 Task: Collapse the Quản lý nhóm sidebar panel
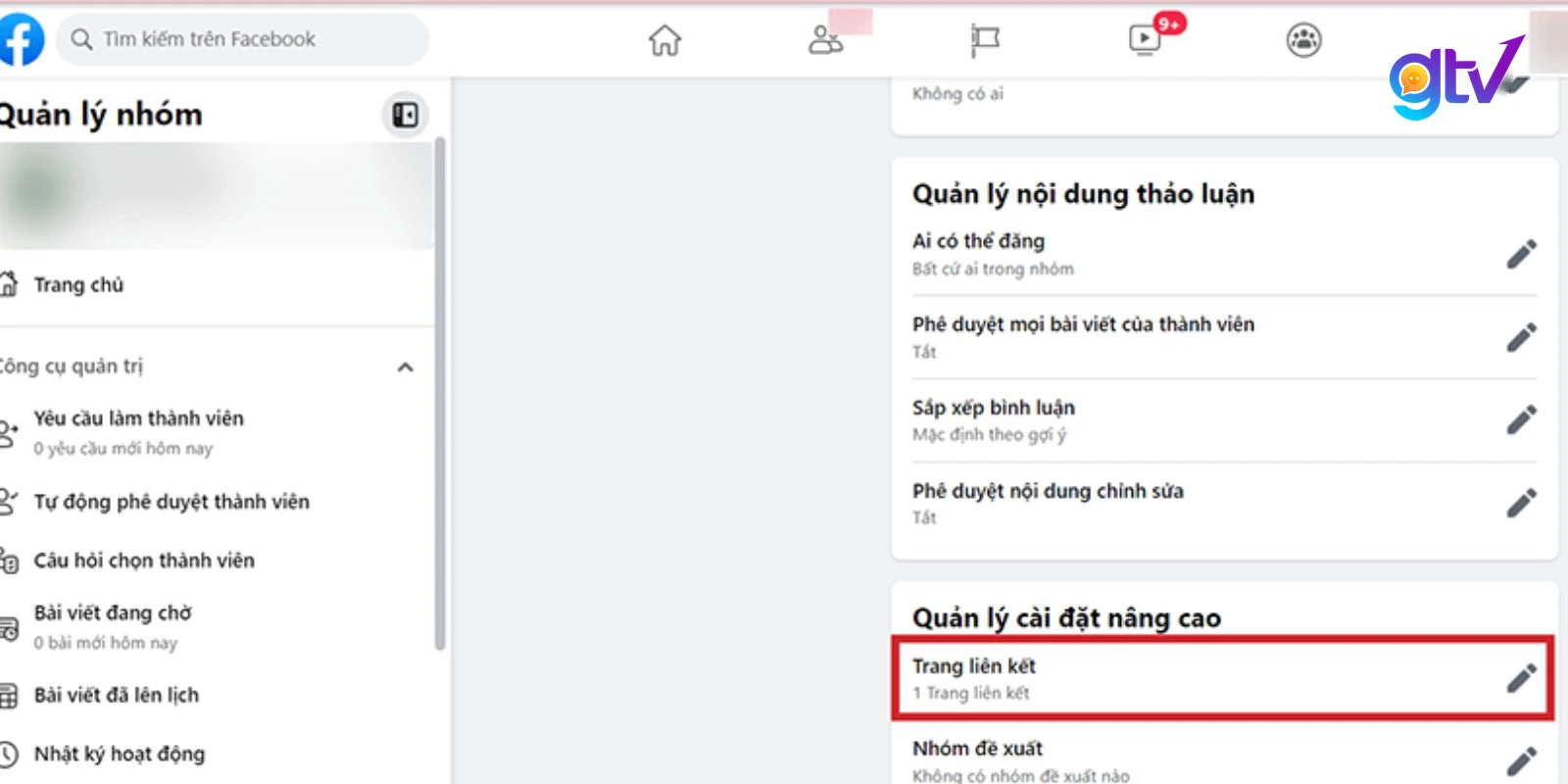[405, 116]
